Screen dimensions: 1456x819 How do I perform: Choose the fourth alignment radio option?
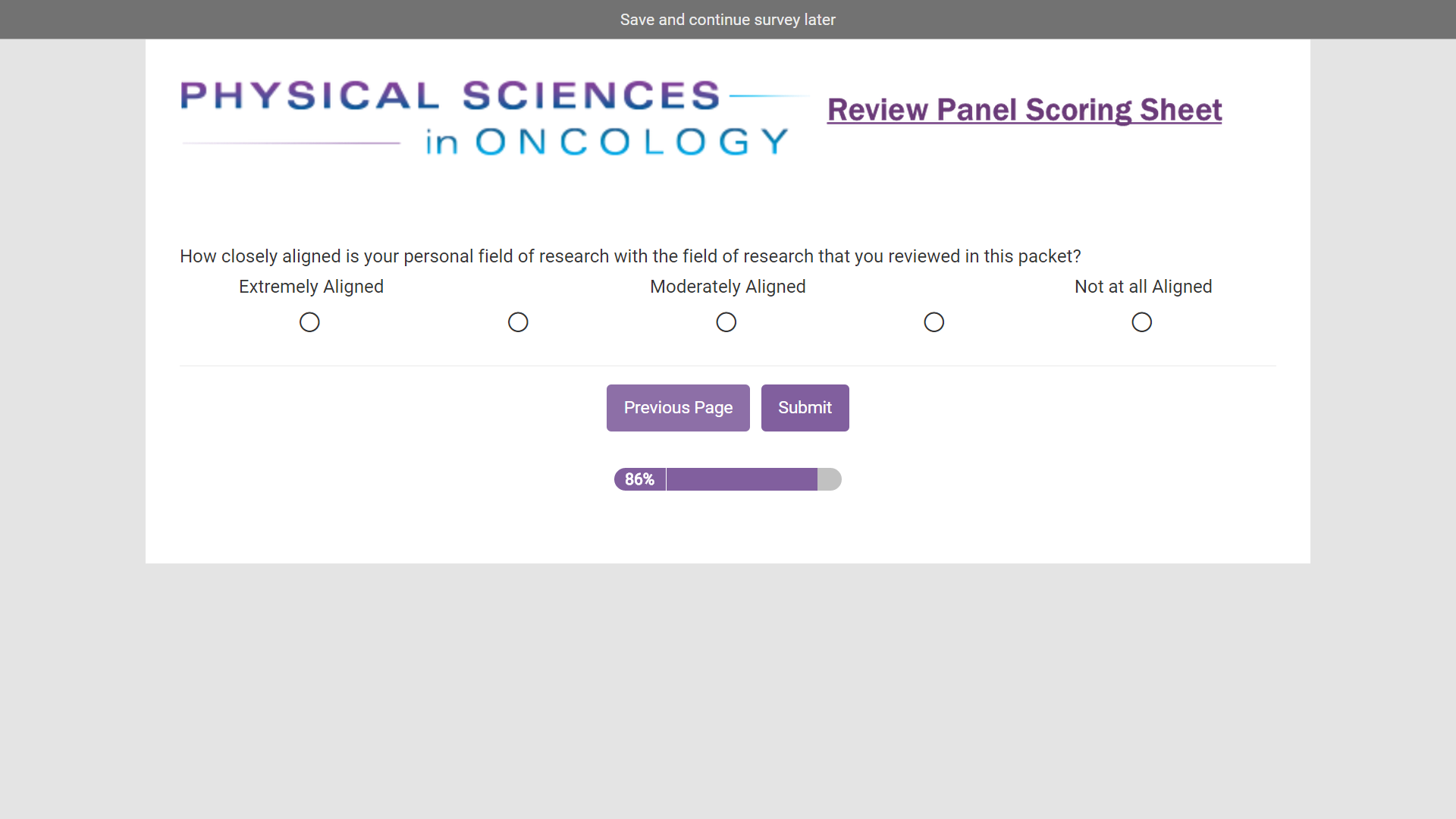coord(934,322)
